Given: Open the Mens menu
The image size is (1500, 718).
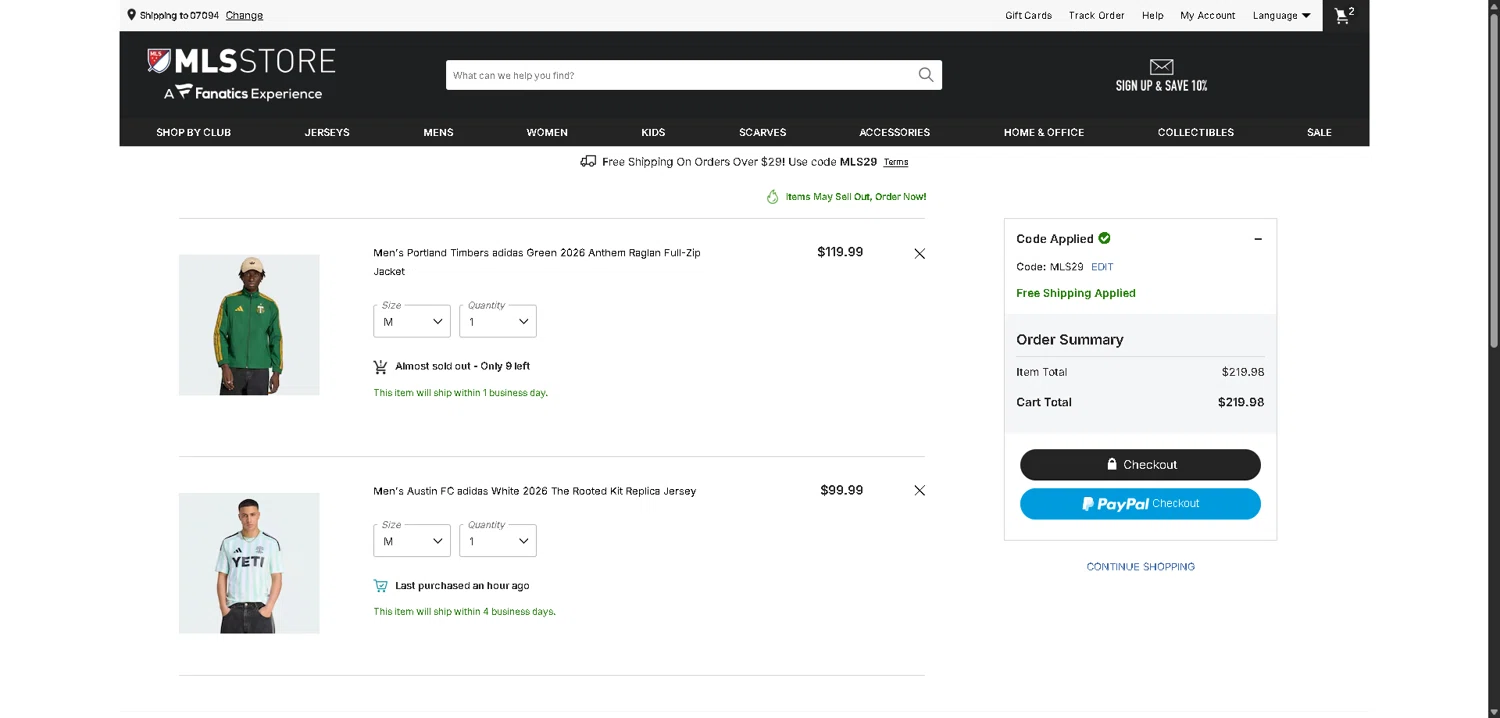Looking at the screenshot, I should point(438,132).
